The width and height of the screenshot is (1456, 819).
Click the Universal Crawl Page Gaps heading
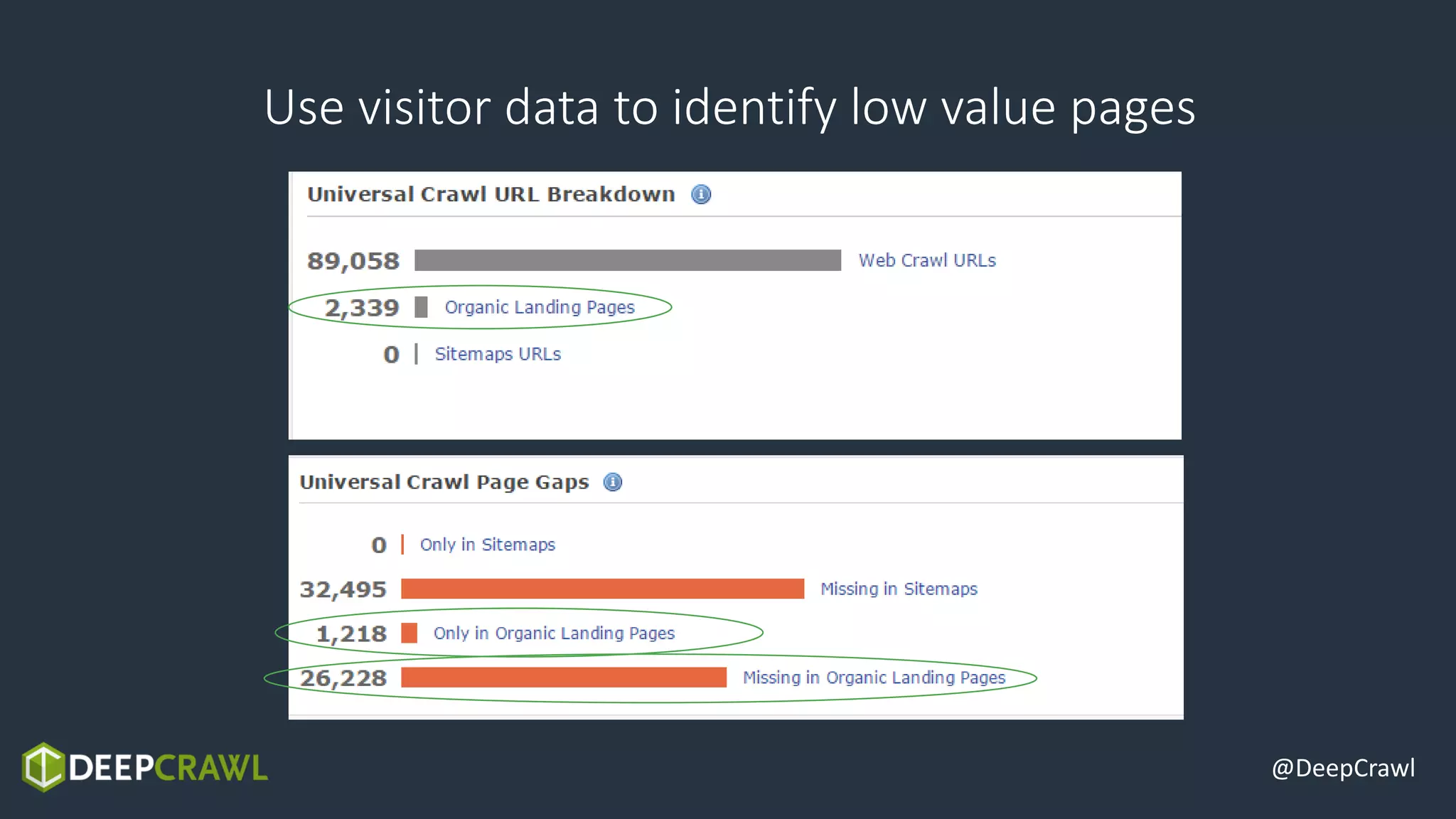(444, 482)
